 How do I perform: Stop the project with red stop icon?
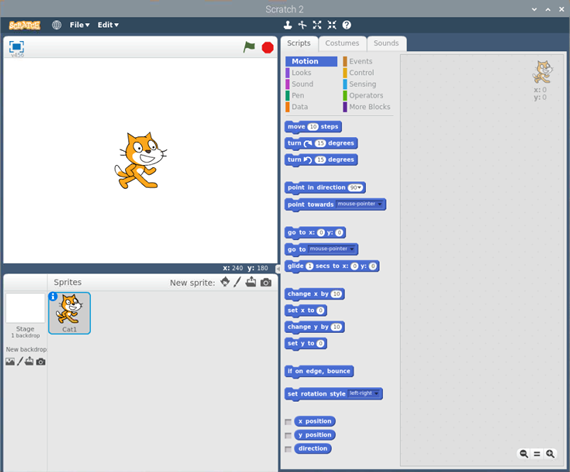(x=268, y=48)
